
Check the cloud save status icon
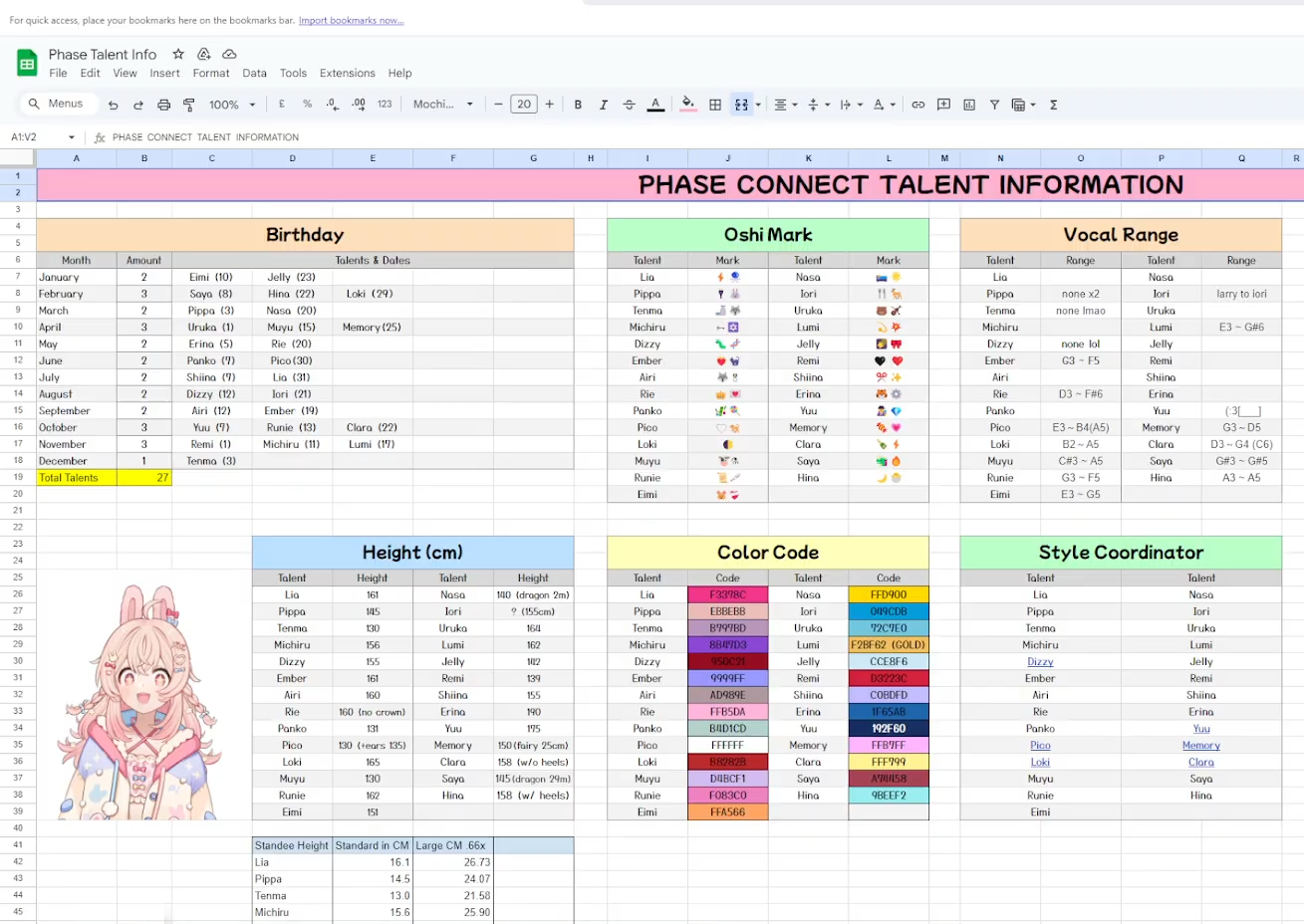pyautogui.click(x=229, y=54)
